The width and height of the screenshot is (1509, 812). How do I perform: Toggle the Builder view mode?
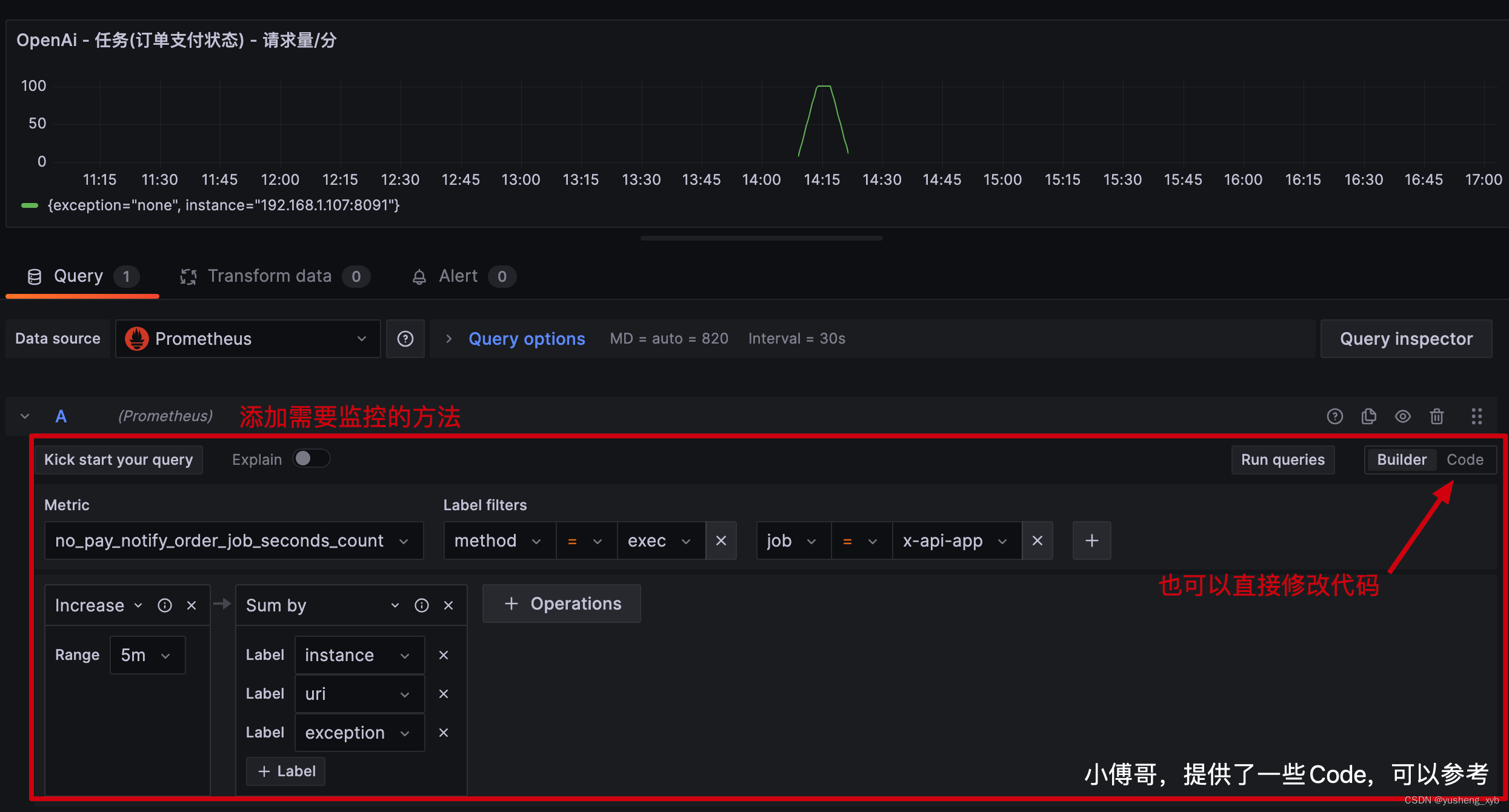1399,459
